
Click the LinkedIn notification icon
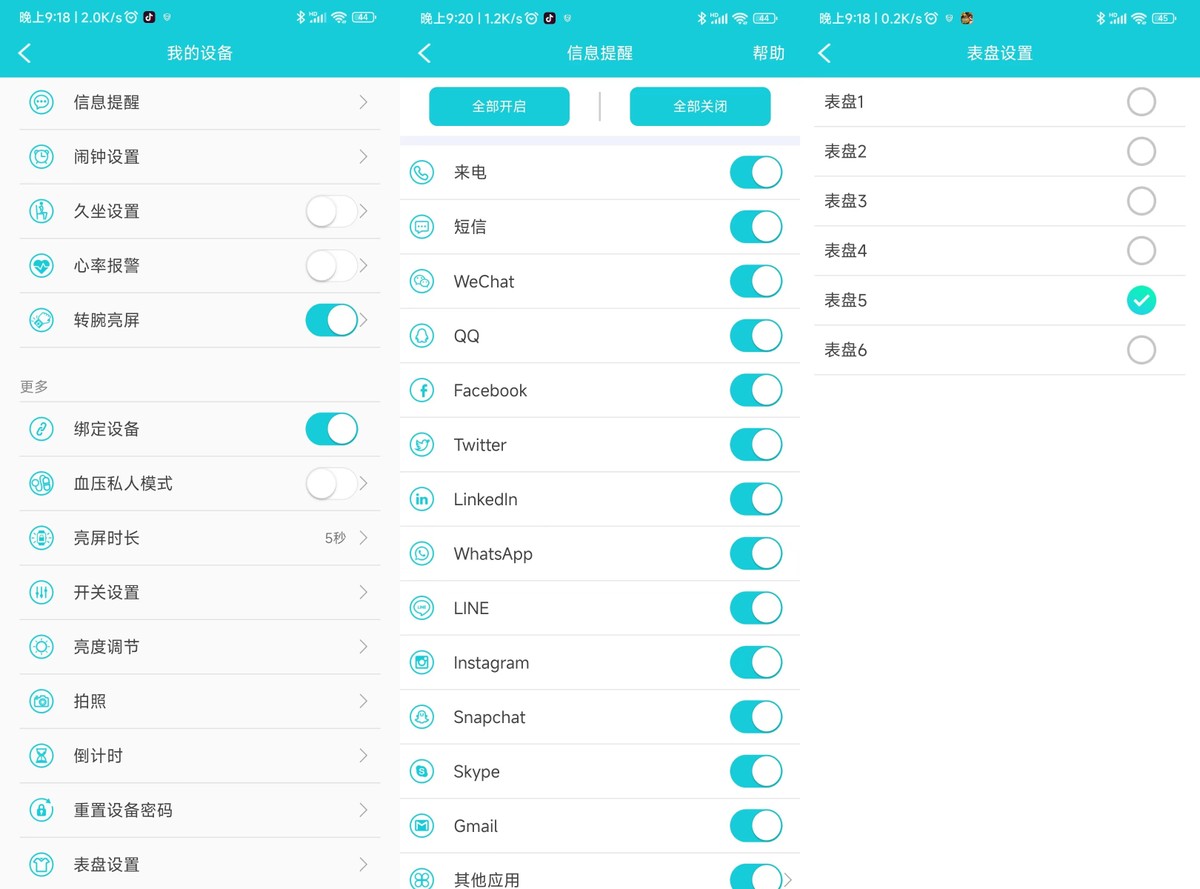[421, 499]
